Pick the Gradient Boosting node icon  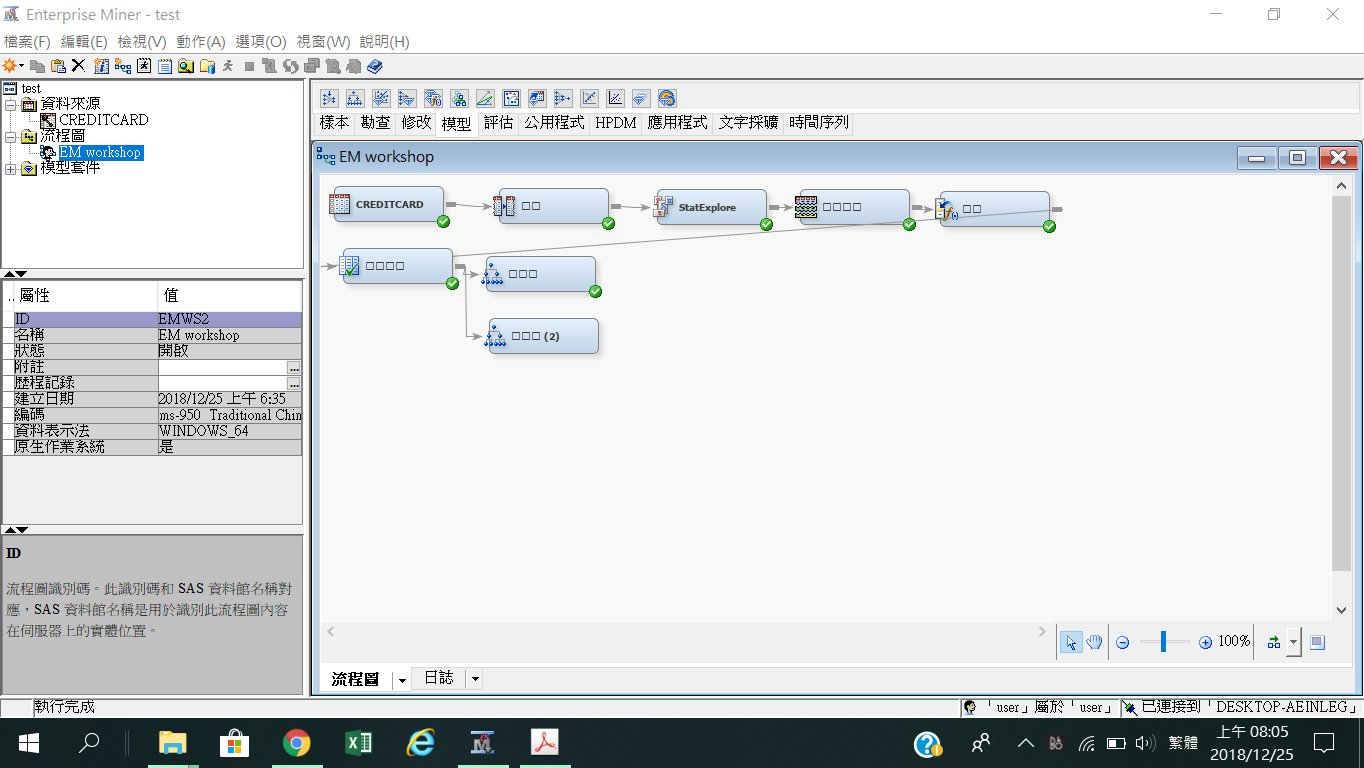coord(458,98)
